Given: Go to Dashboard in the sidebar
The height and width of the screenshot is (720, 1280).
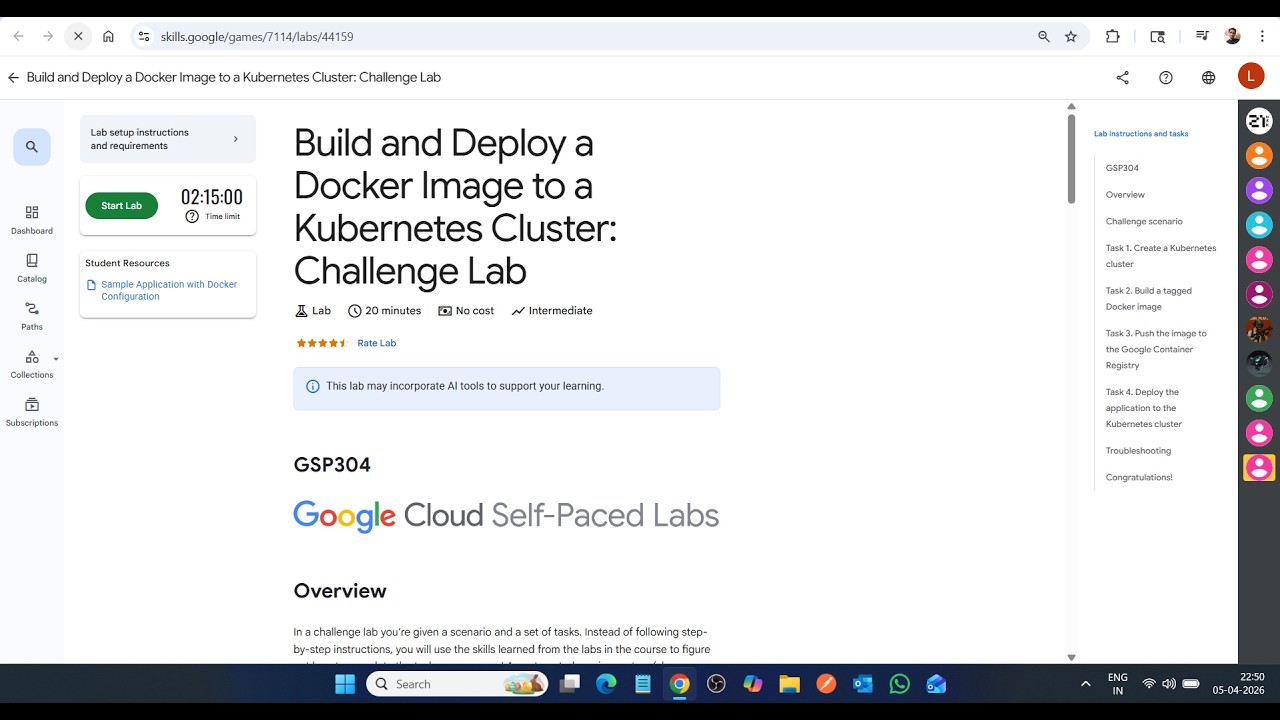Looking at the screenshot, I should tap(32, 220).
